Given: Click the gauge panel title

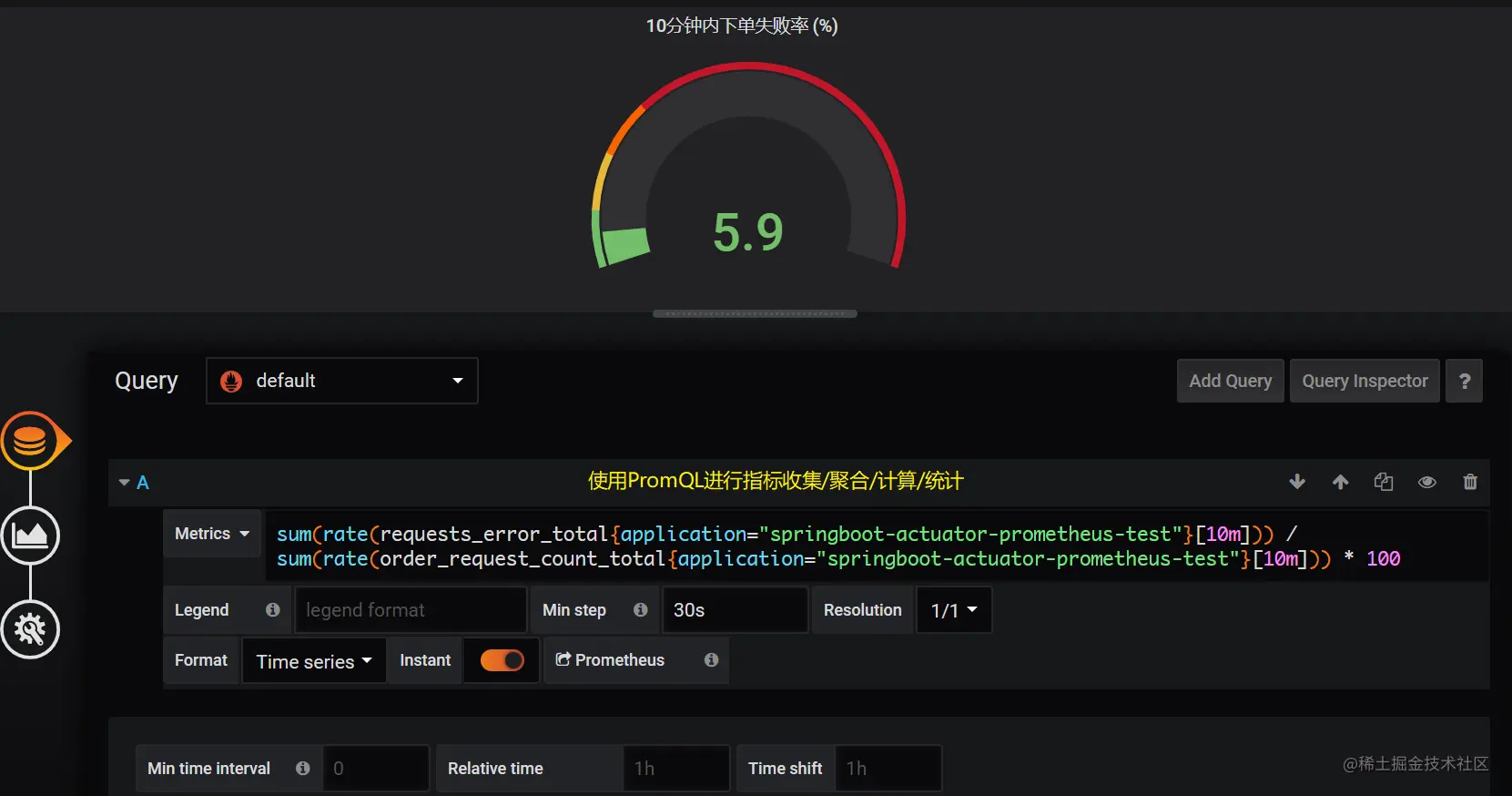Looking at the screenshot, I should 742,26.
